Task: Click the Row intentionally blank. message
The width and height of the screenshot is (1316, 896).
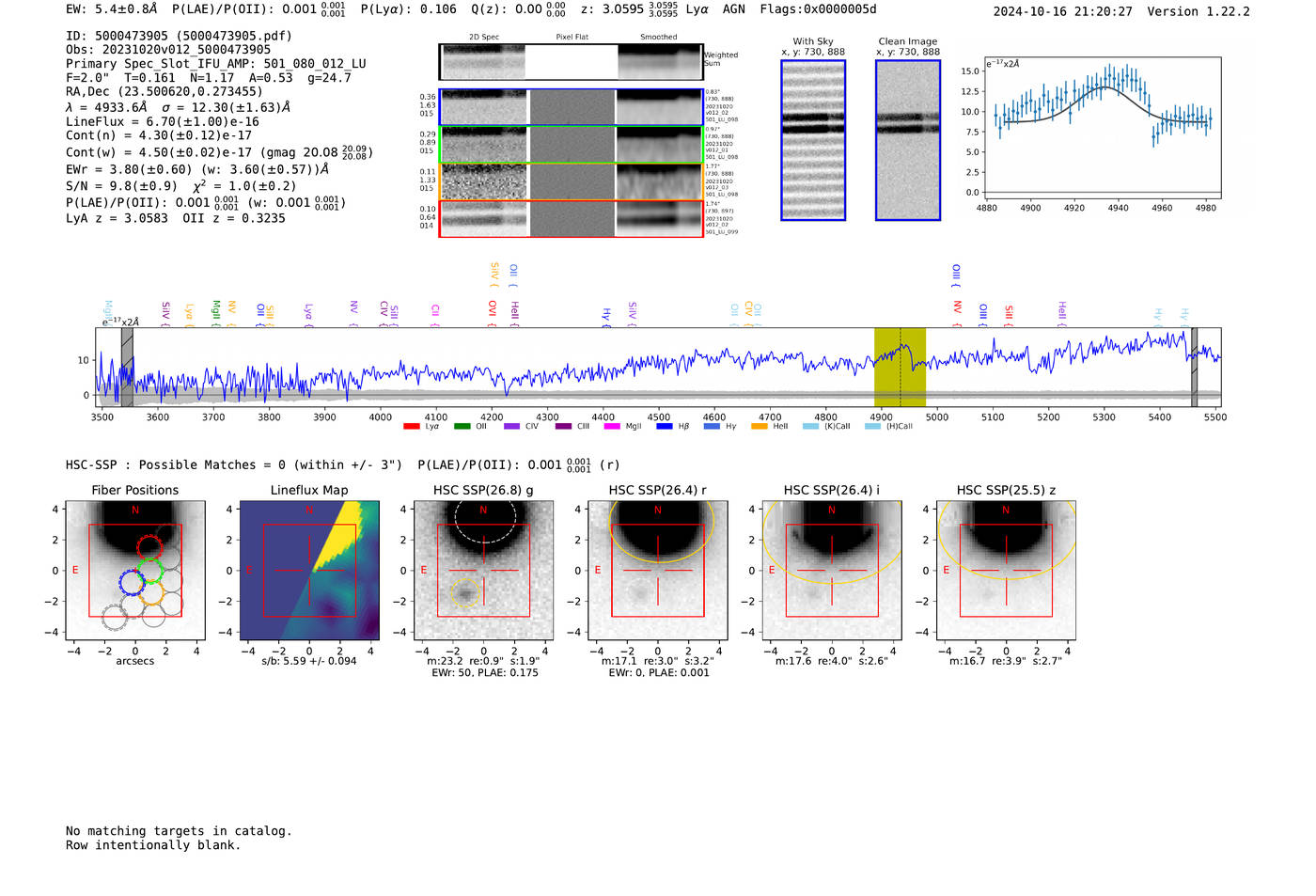Action: point(153,845)
